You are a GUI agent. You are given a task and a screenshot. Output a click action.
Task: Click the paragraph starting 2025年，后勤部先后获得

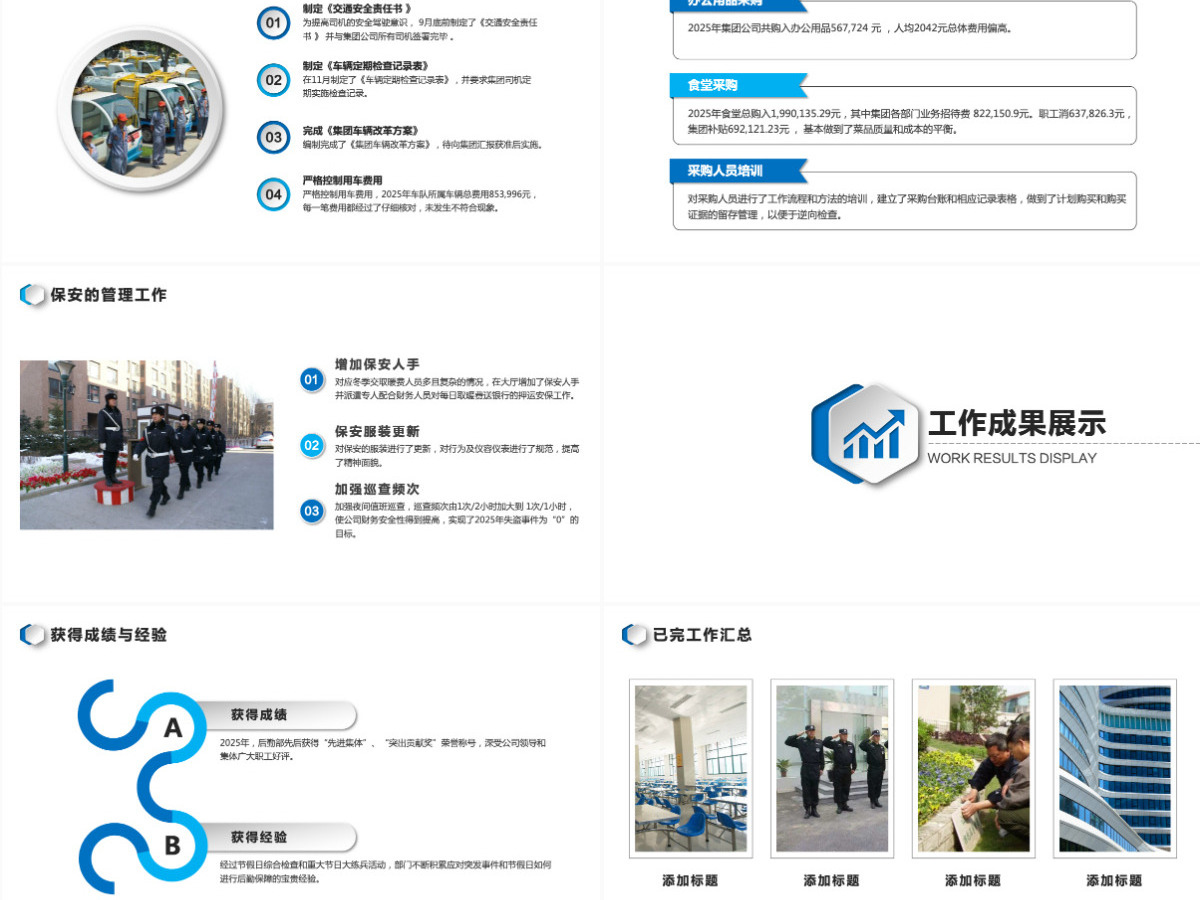click(x=383, y=750)
